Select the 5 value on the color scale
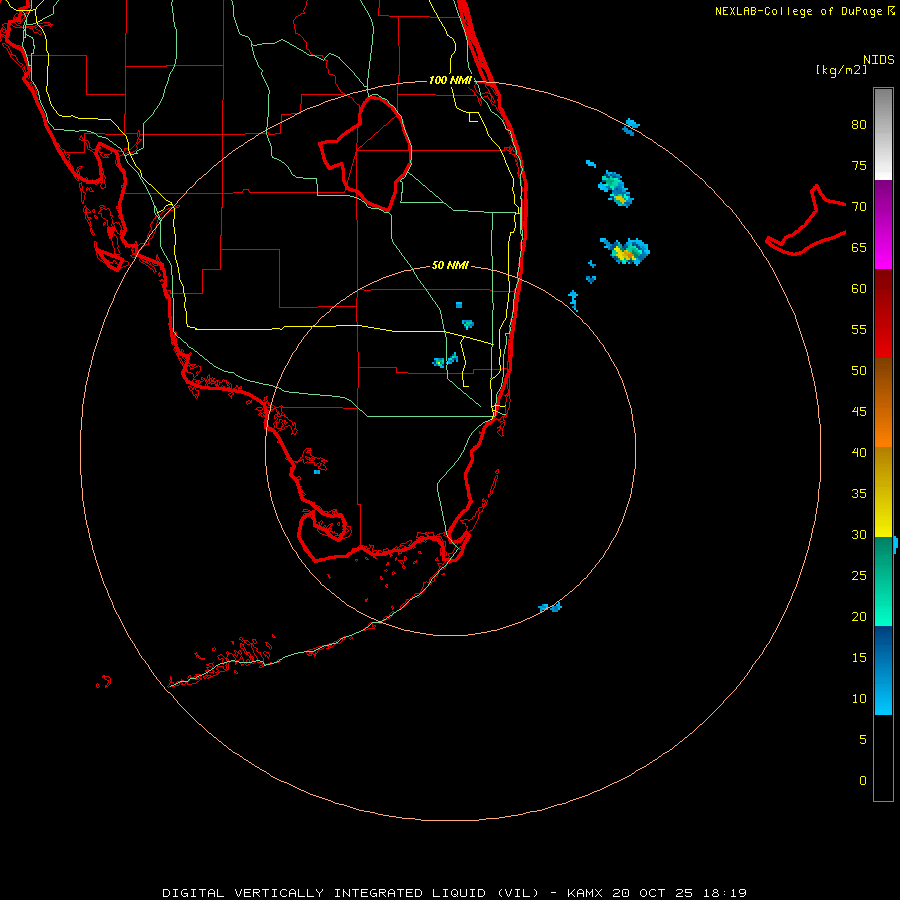 (x=862, y=739)
